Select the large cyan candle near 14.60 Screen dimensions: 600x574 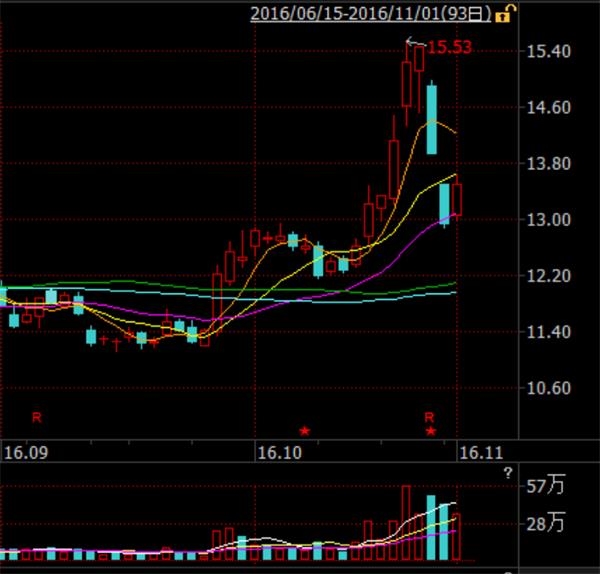pos(432,119)
